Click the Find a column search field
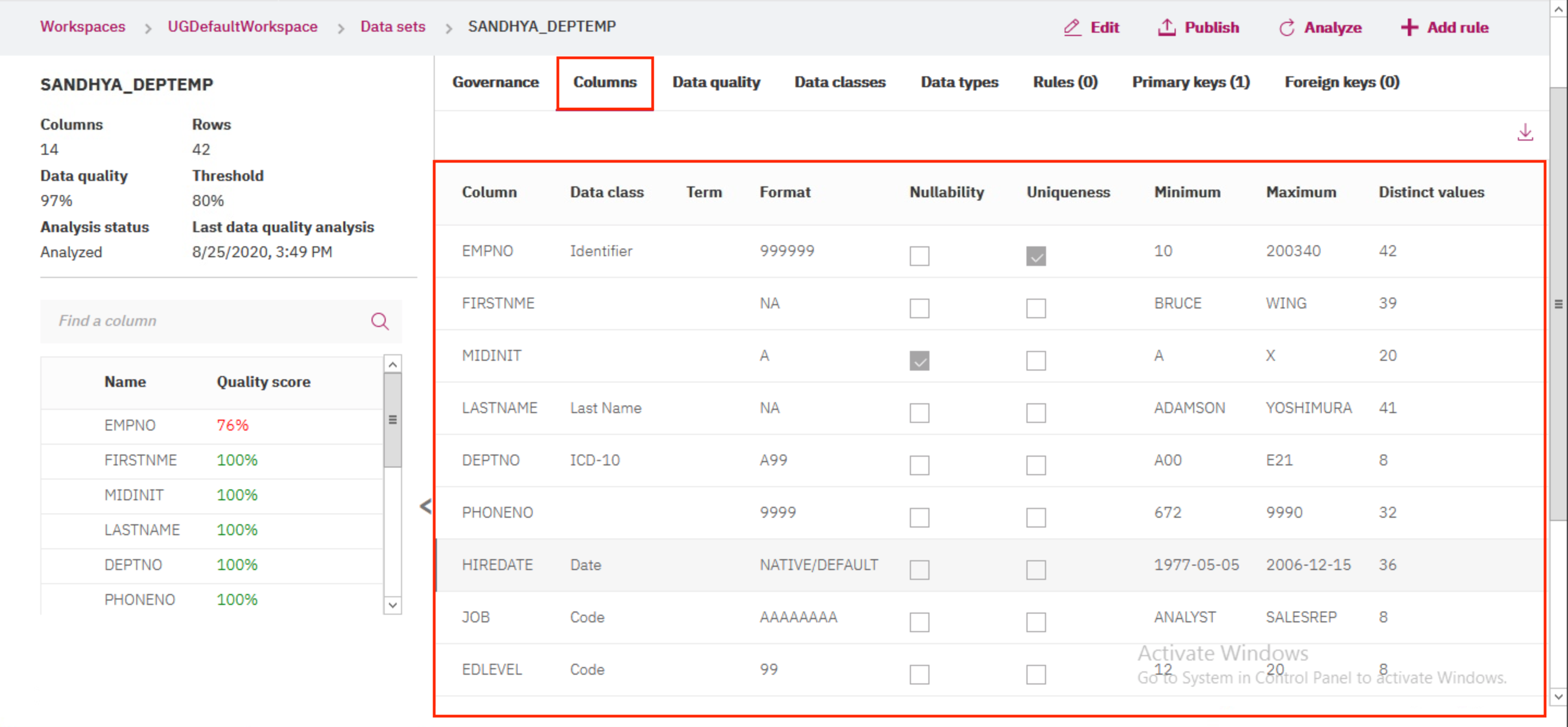Viewport: 1568px width, 727px height. (x=221, y=321)
